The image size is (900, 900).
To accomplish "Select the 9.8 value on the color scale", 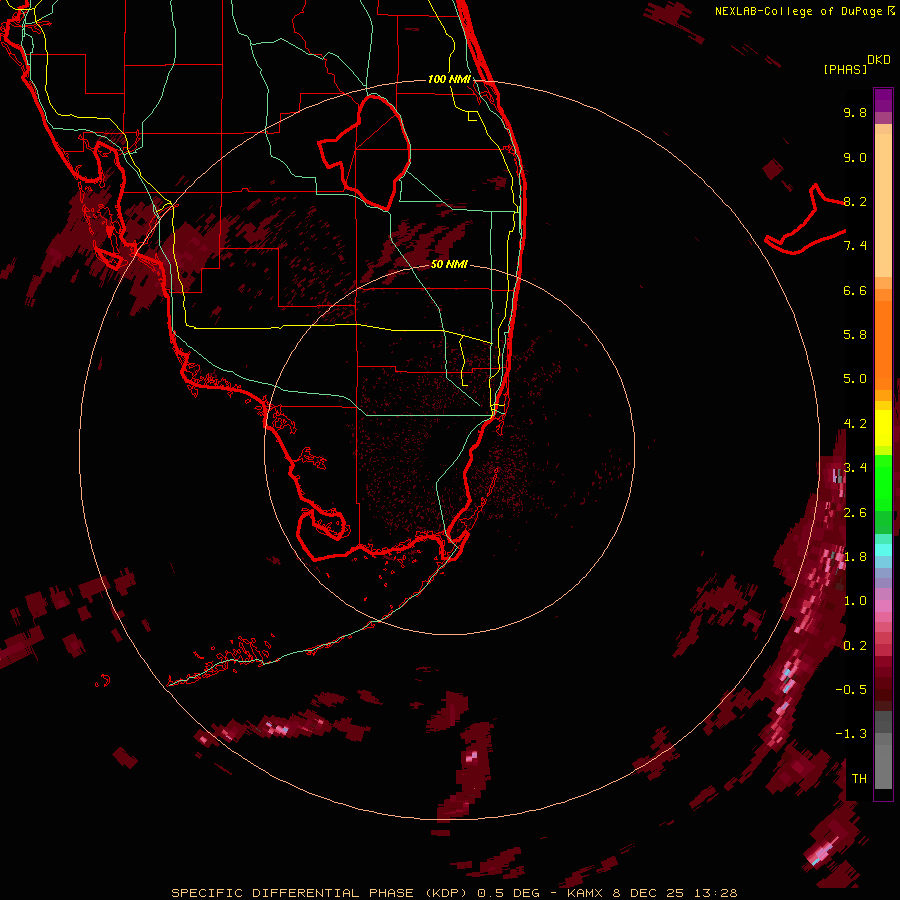I will (855, 112).
